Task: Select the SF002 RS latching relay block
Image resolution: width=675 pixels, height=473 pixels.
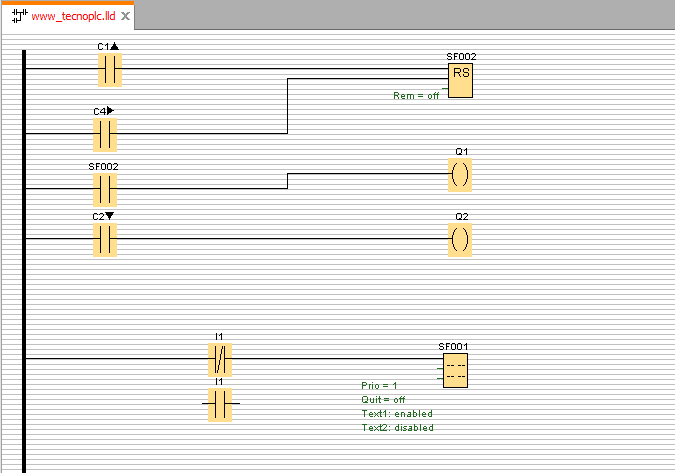Action: (460, 80)
